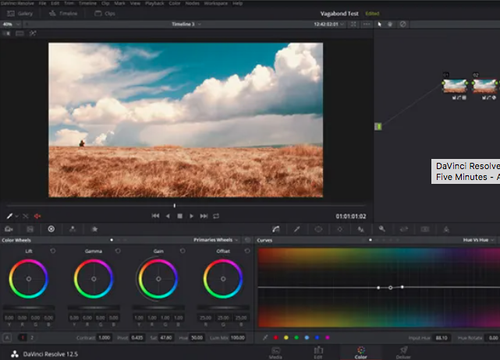Open the Tracker palette
This screenshot has width=500, height=360.
tap(339, 229)
